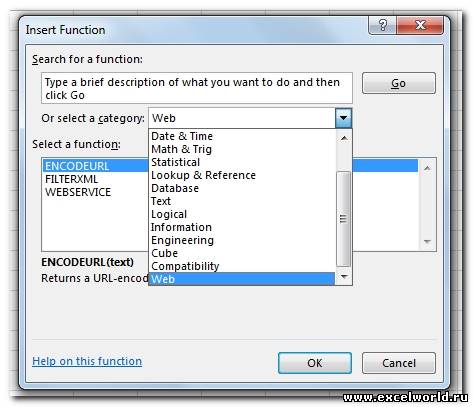Pick Lookup & Reference category
This screenshot has height=407, width=473.
(x=242, y=175)
